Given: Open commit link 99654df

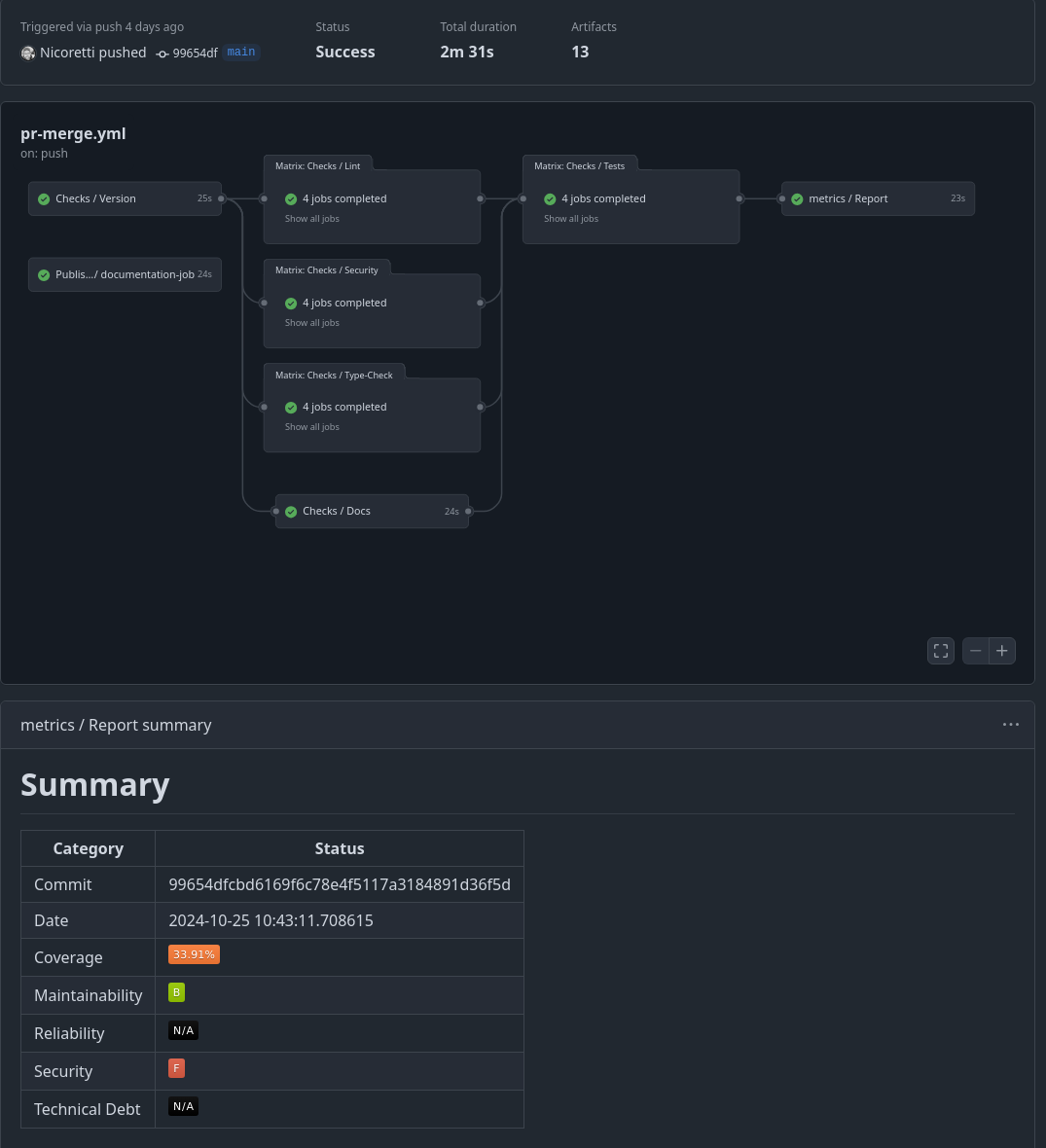Looking at the screenshot, I should [x=195, y=53].
